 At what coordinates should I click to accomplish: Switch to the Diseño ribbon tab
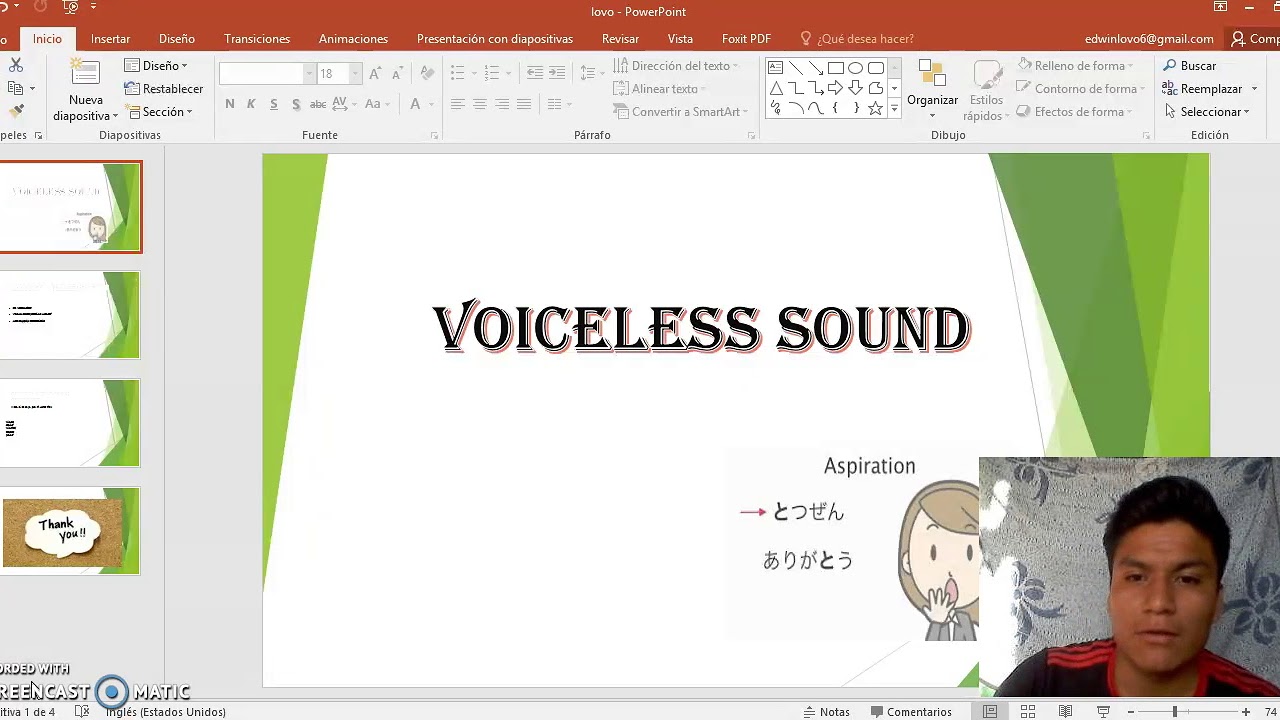[177, 39]
